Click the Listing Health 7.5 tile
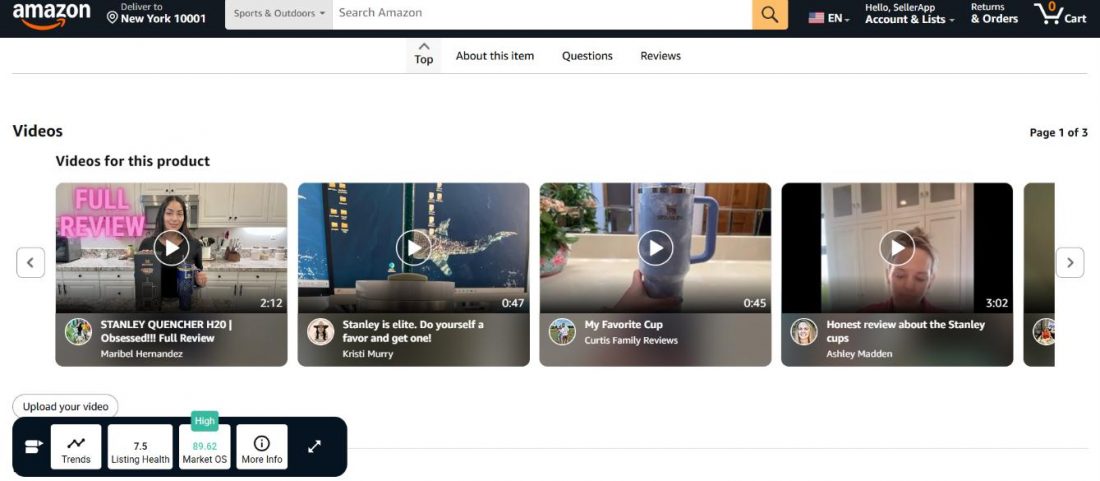Image resolution: width=1100 pixels, height=481 pixels. [x=140, y=447]
